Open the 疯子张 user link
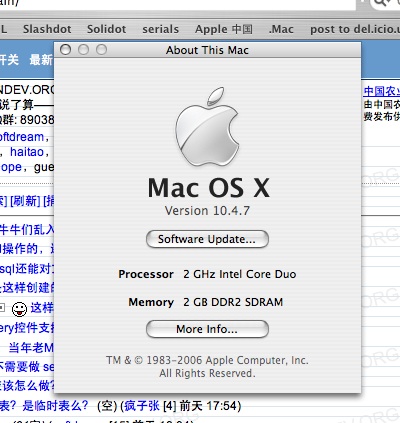The height and width of the screenshot is (423, 400). click(x=142, y=406)
